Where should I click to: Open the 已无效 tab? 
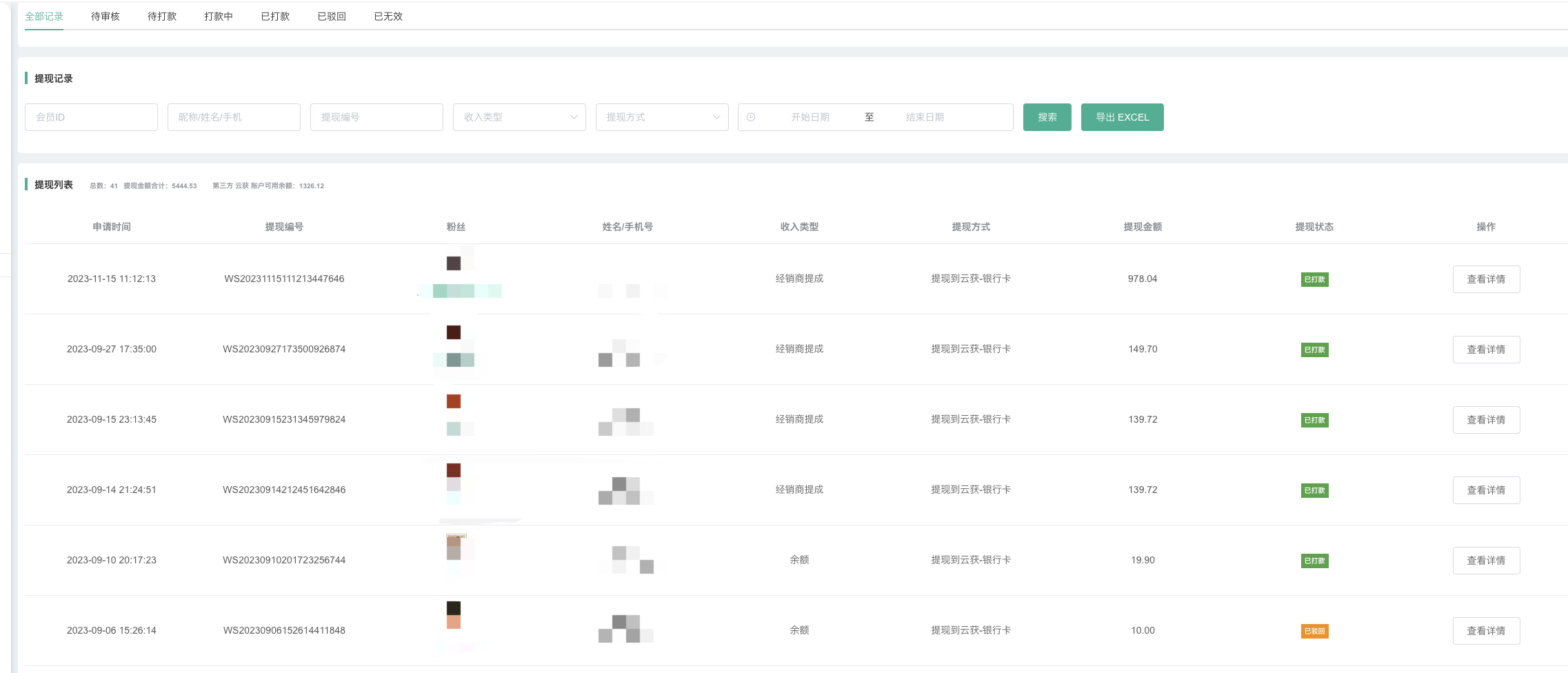[x=388, y=17]
